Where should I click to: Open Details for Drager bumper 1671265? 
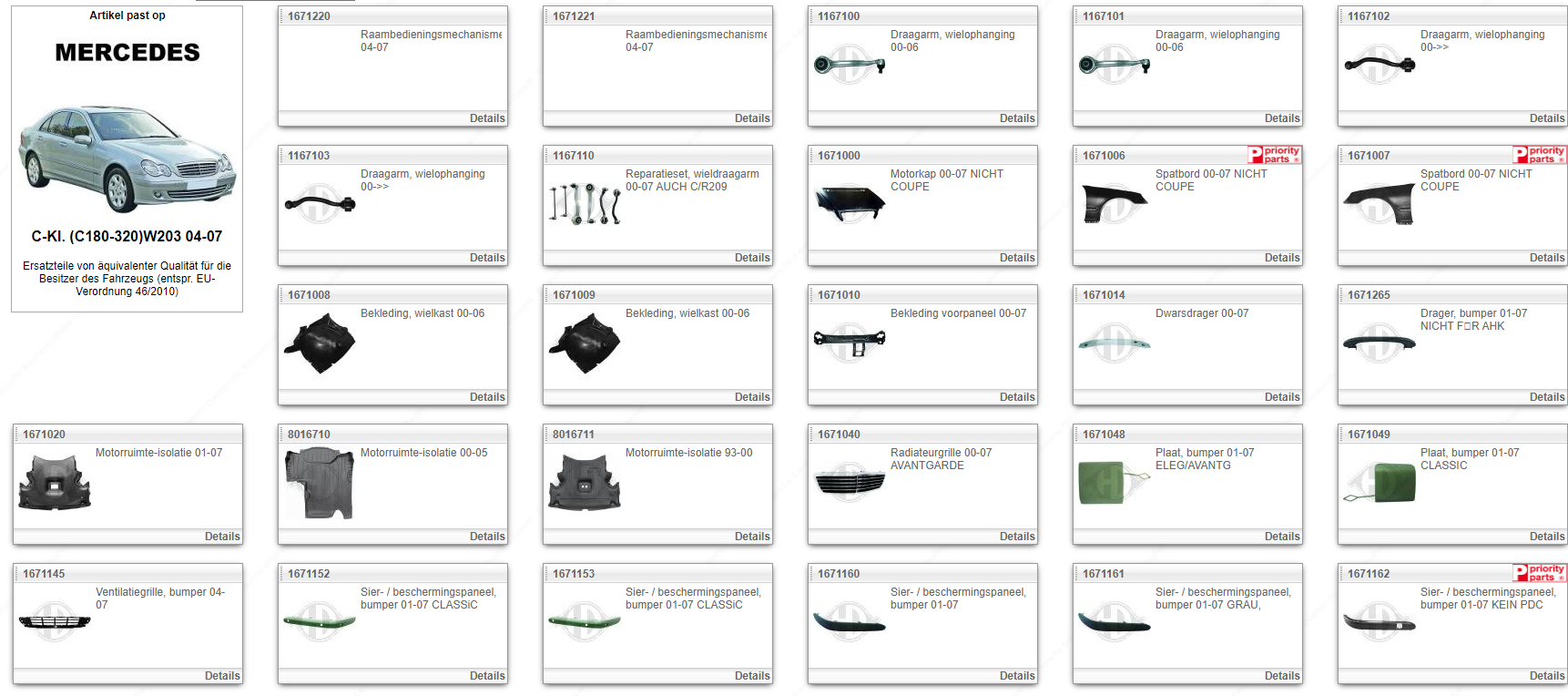pyautogui.click(x=1547, y=397)
